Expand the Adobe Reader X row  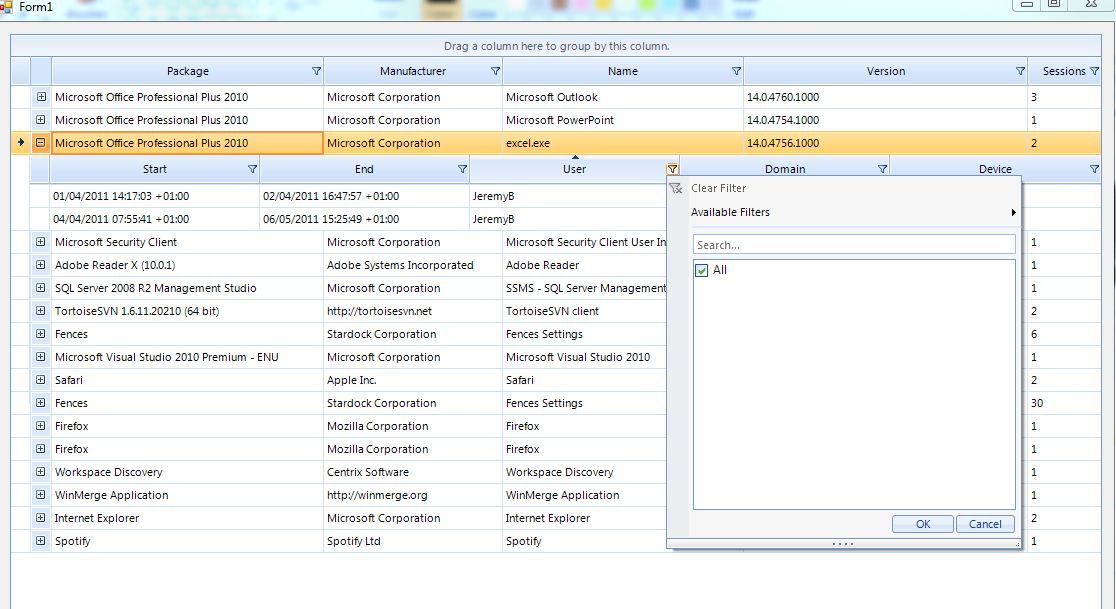click(41, 265)
